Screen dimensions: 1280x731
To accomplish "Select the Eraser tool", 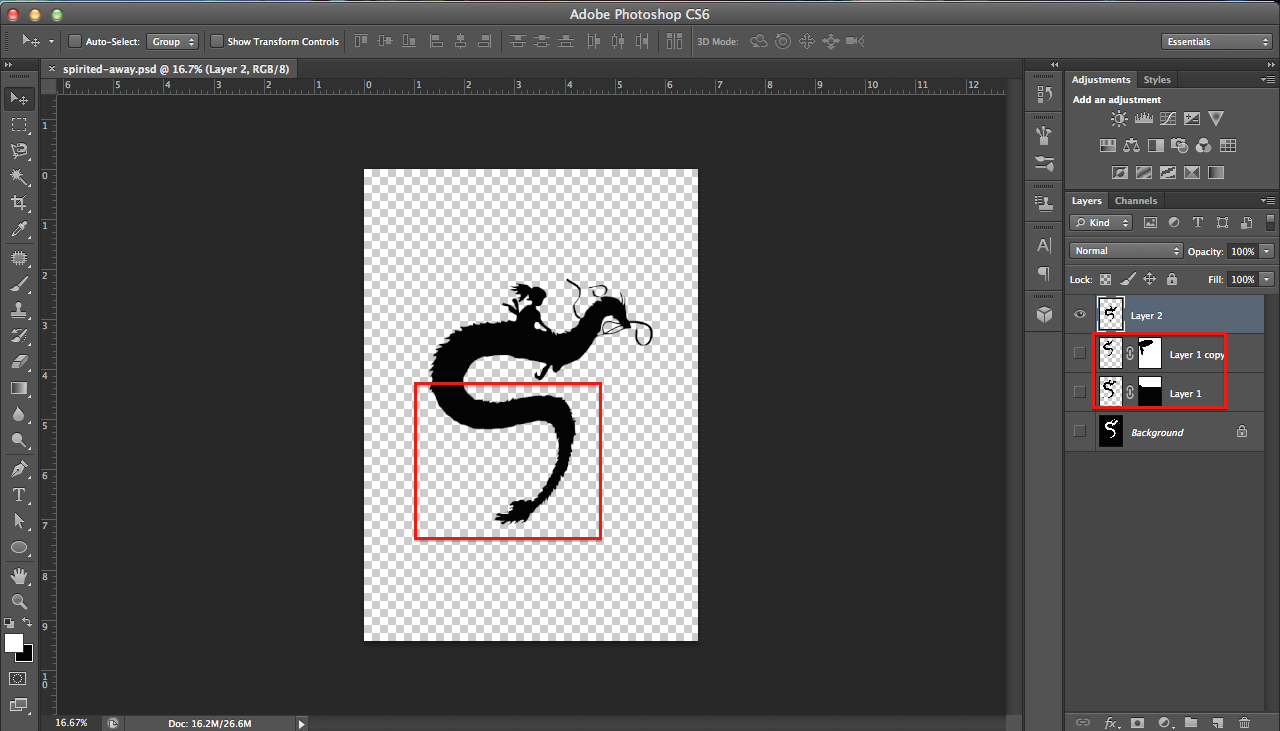I will coord(19,362).
